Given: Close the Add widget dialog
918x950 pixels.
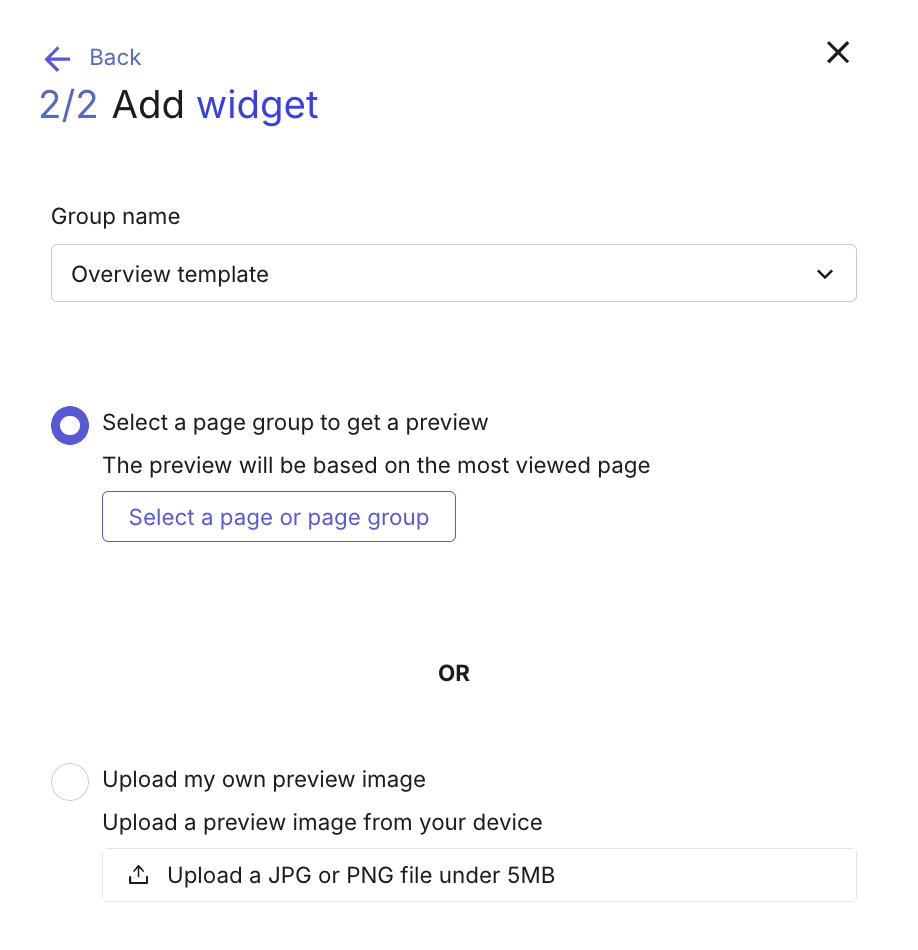Looking at the screenshot, I should (838, 53).
